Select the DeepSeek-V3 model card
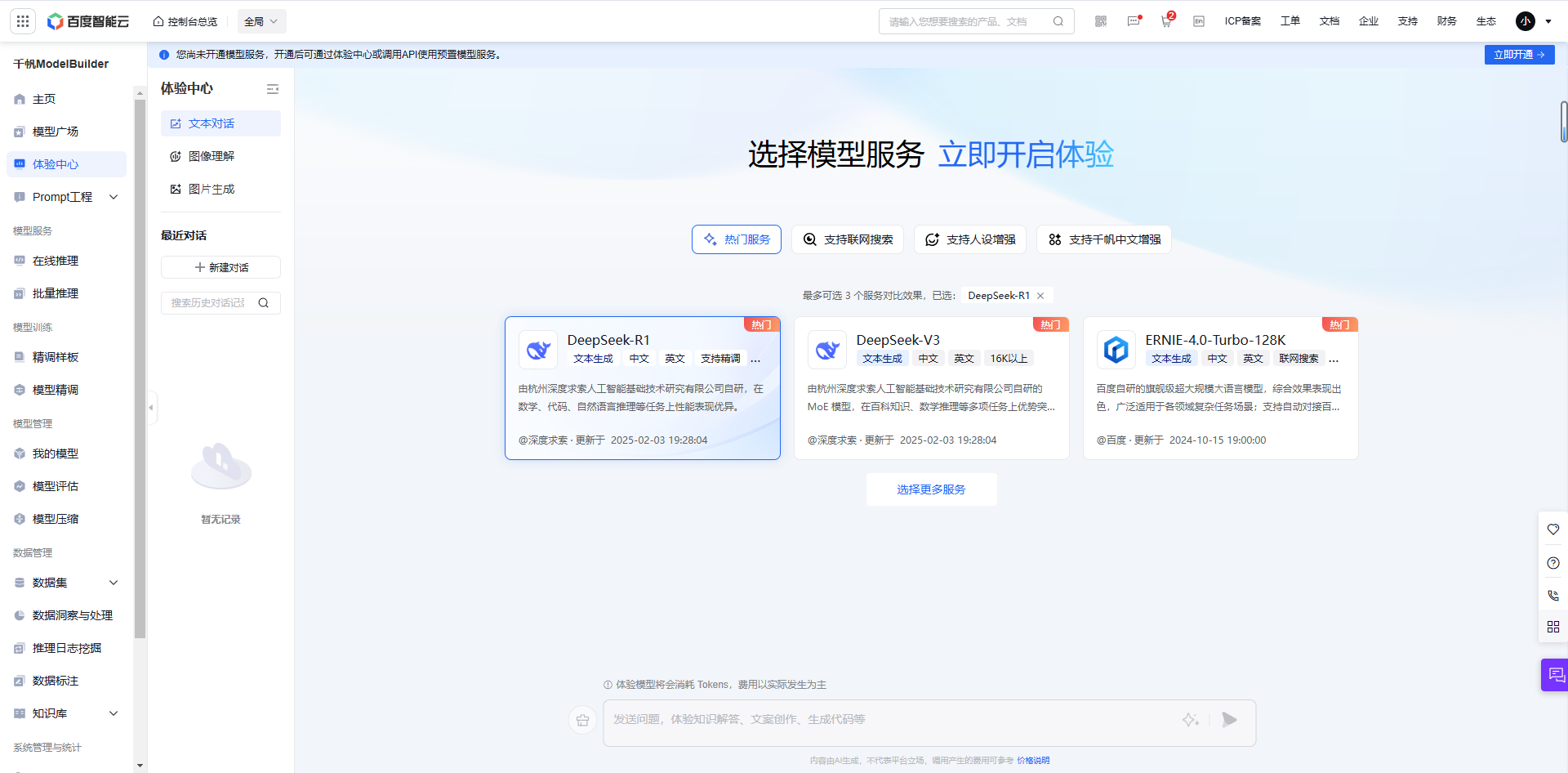The height and width of the screenshot is (773, 1568). pos(932,388)
